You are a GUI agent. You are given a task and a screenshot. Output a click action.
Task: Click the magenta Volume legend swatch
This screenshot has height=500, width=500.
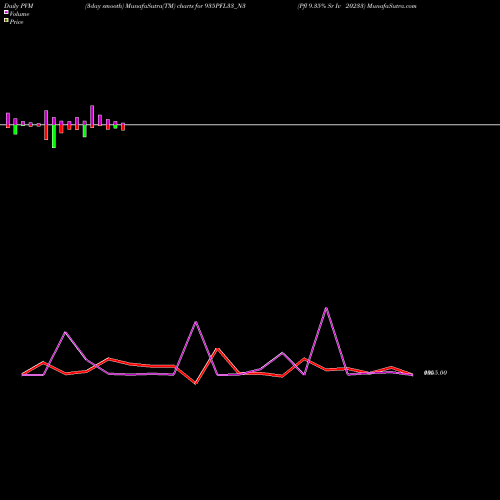pos(6,12)
